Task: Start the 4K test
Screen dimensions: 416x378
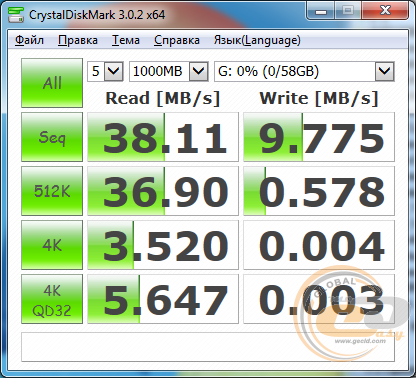Action: point(52,245)
